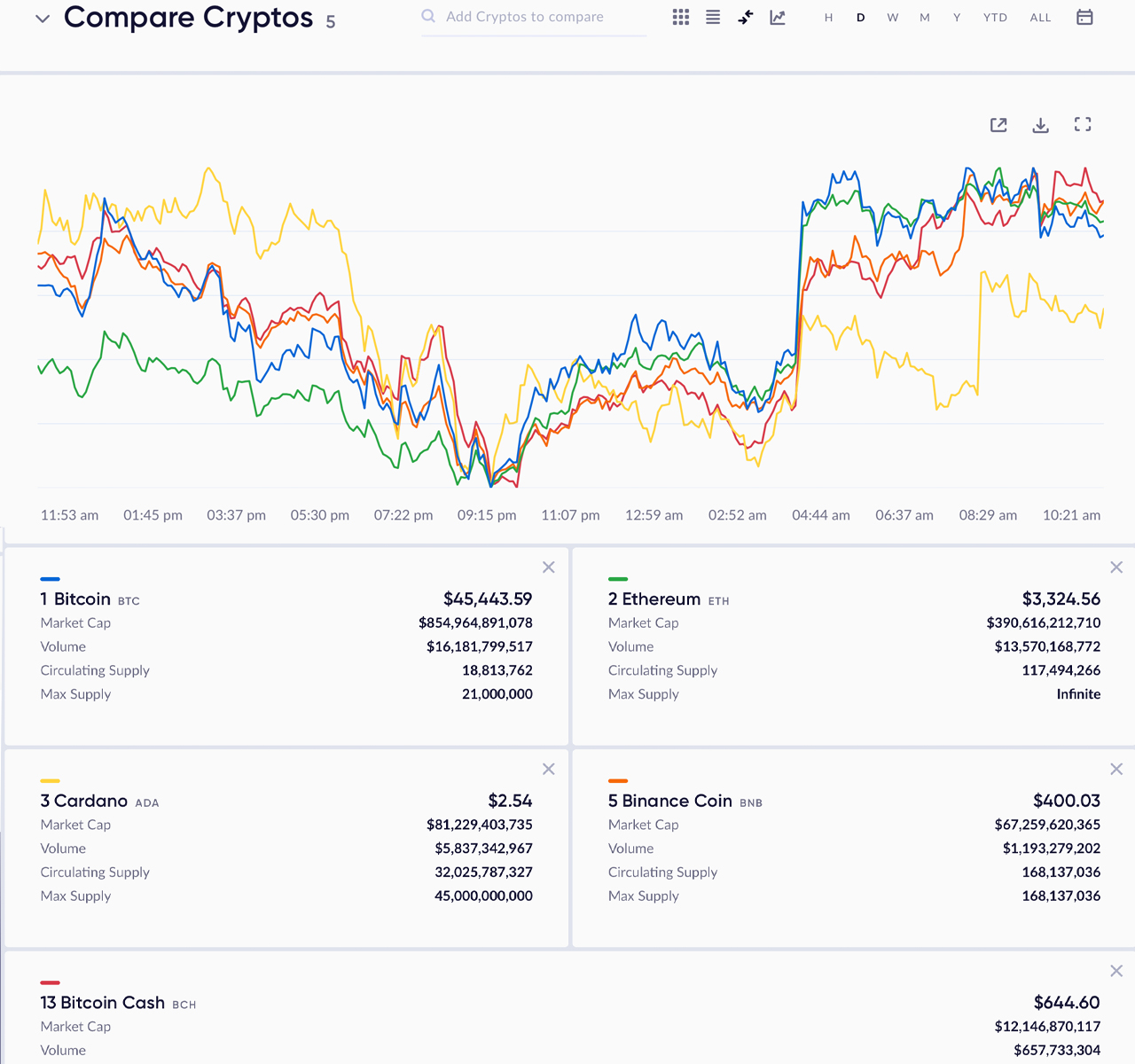Select the D daily timeframe
The width and height of the screenshot is (1135, 1064).
[x=861, y=18]
